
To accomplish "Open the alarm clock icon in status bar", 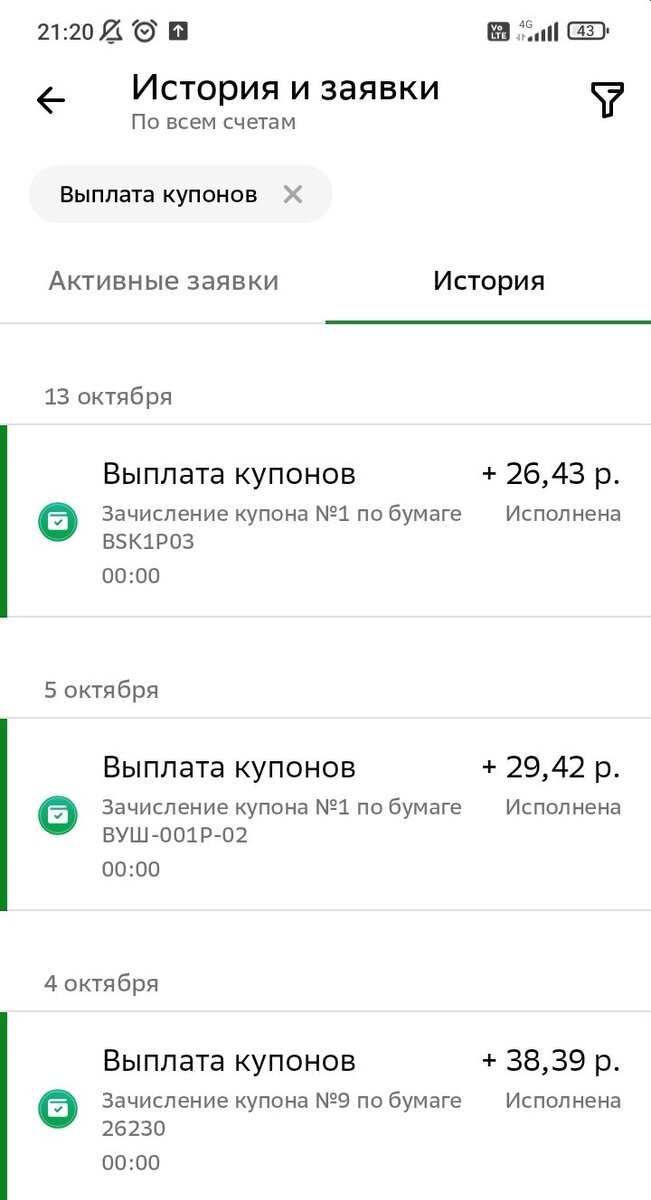I will (143, 31).
